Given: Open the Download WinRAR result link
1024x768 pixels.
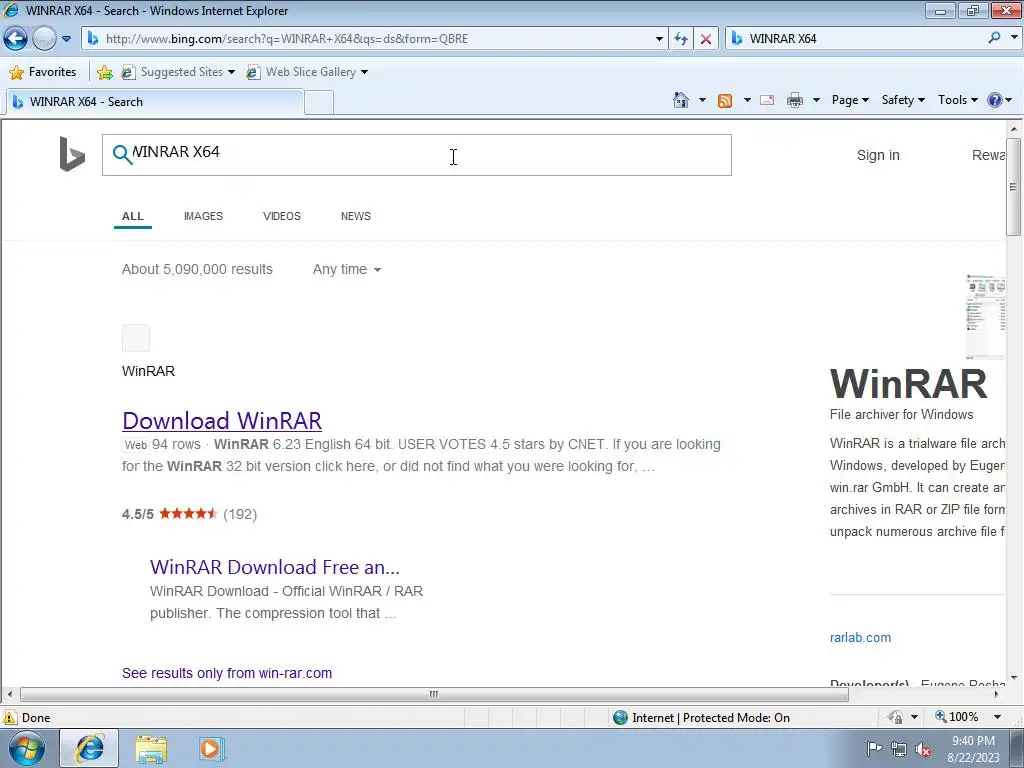Looking at the screenshot, I should pyautogui.click(x=222, y=421).
